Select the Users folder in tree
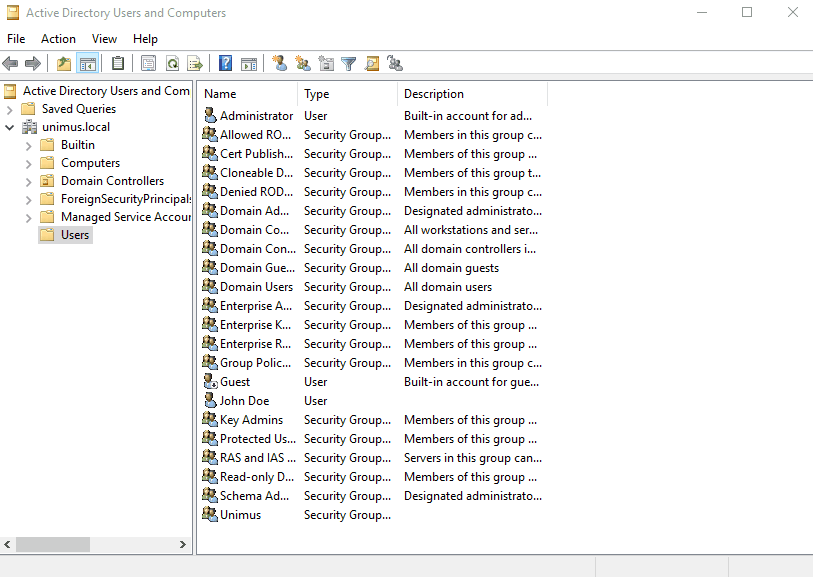This screenshot has width=813, height=577. click(x=65, y=235)
